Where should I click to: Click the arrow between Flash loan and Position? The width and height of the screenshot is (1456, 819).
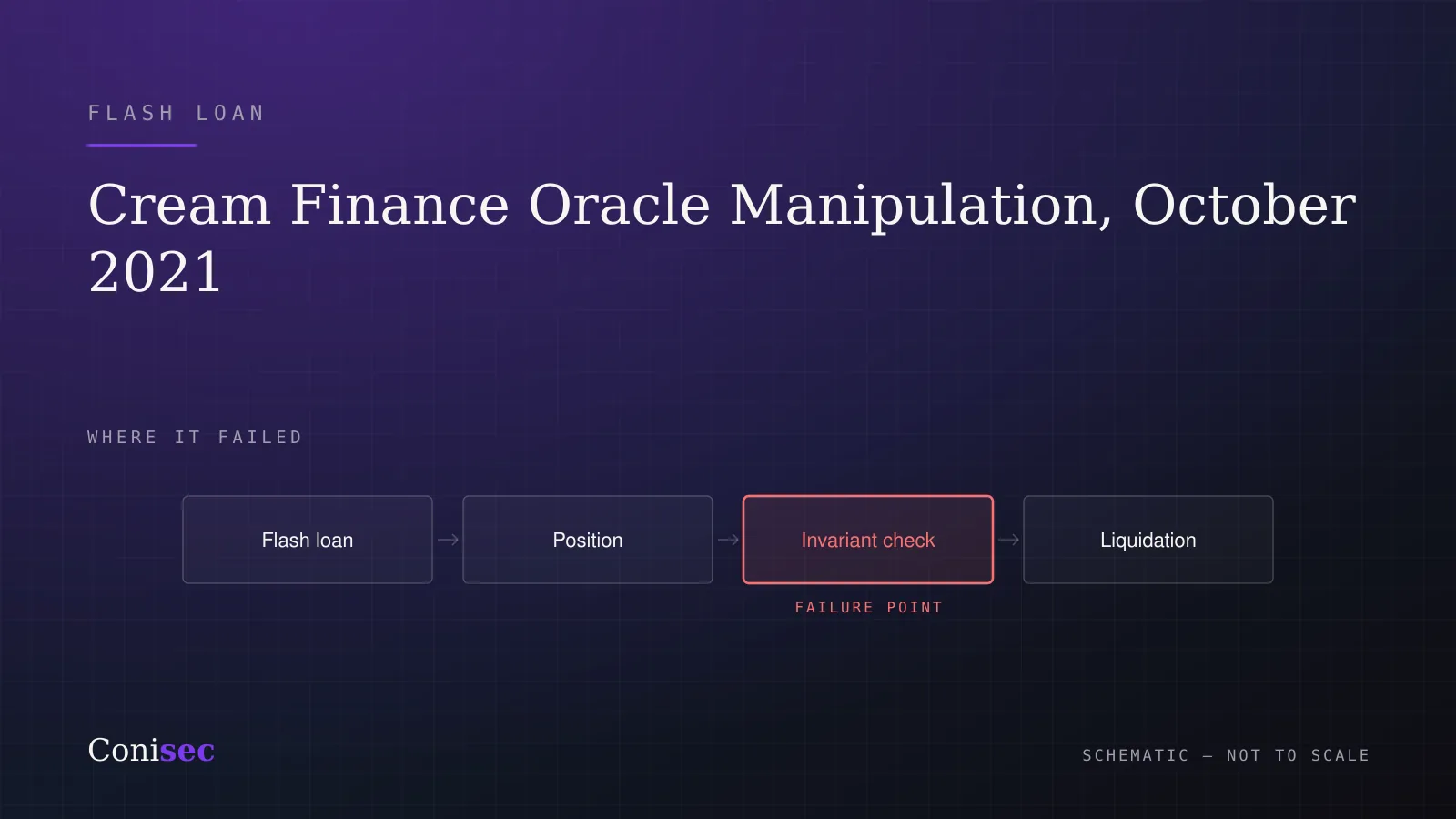448,540
